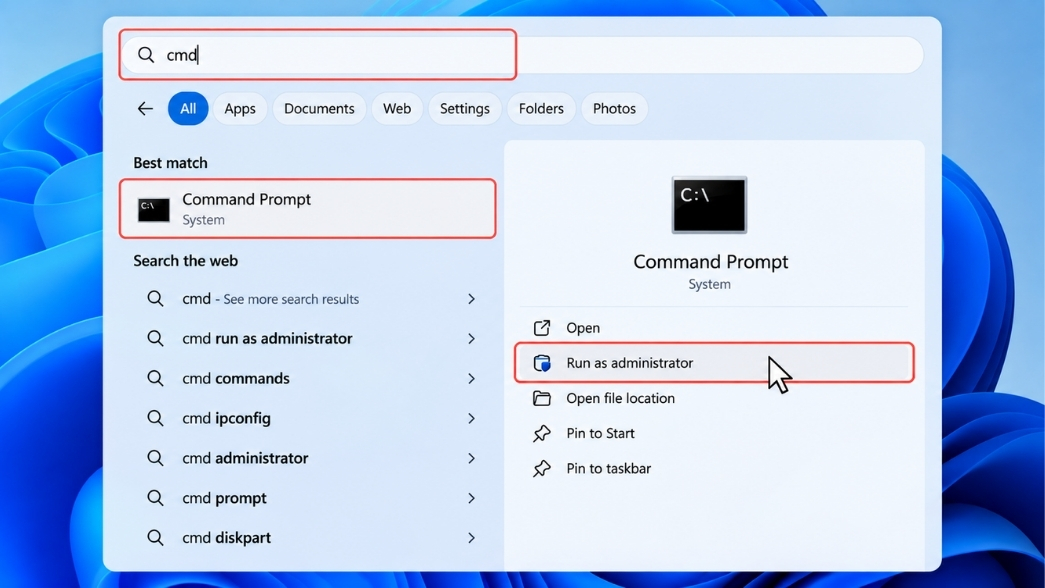Switch to the Apps filter tab

tap(240, 109)
